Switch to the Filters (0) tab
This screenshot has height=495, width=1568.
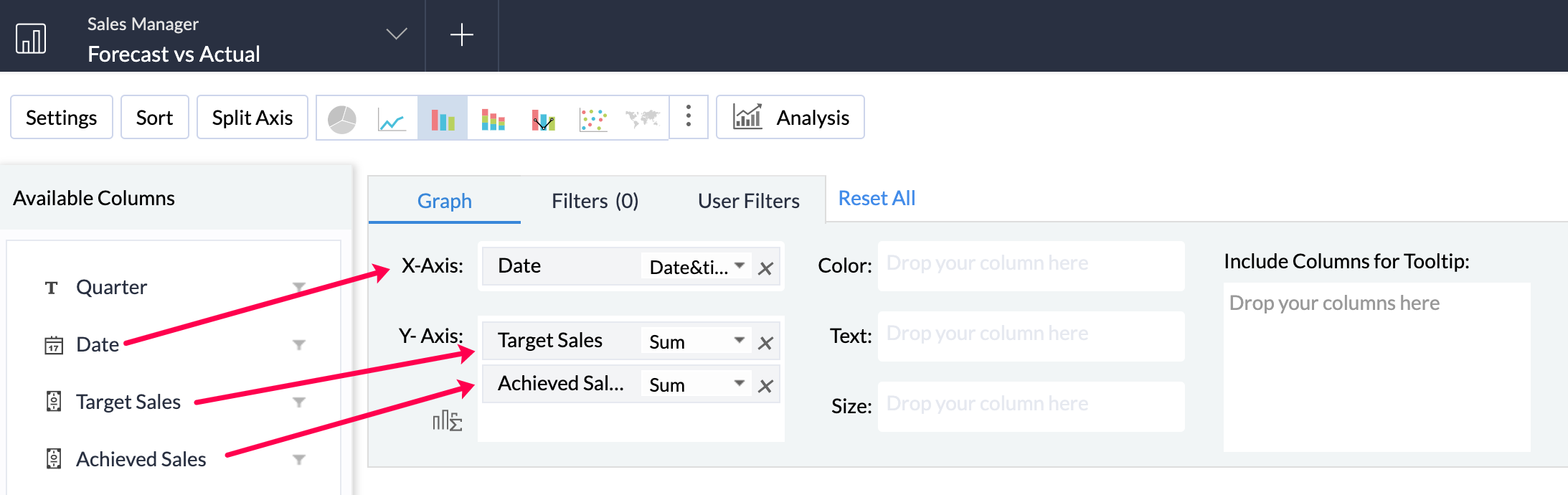click(595, 201)
